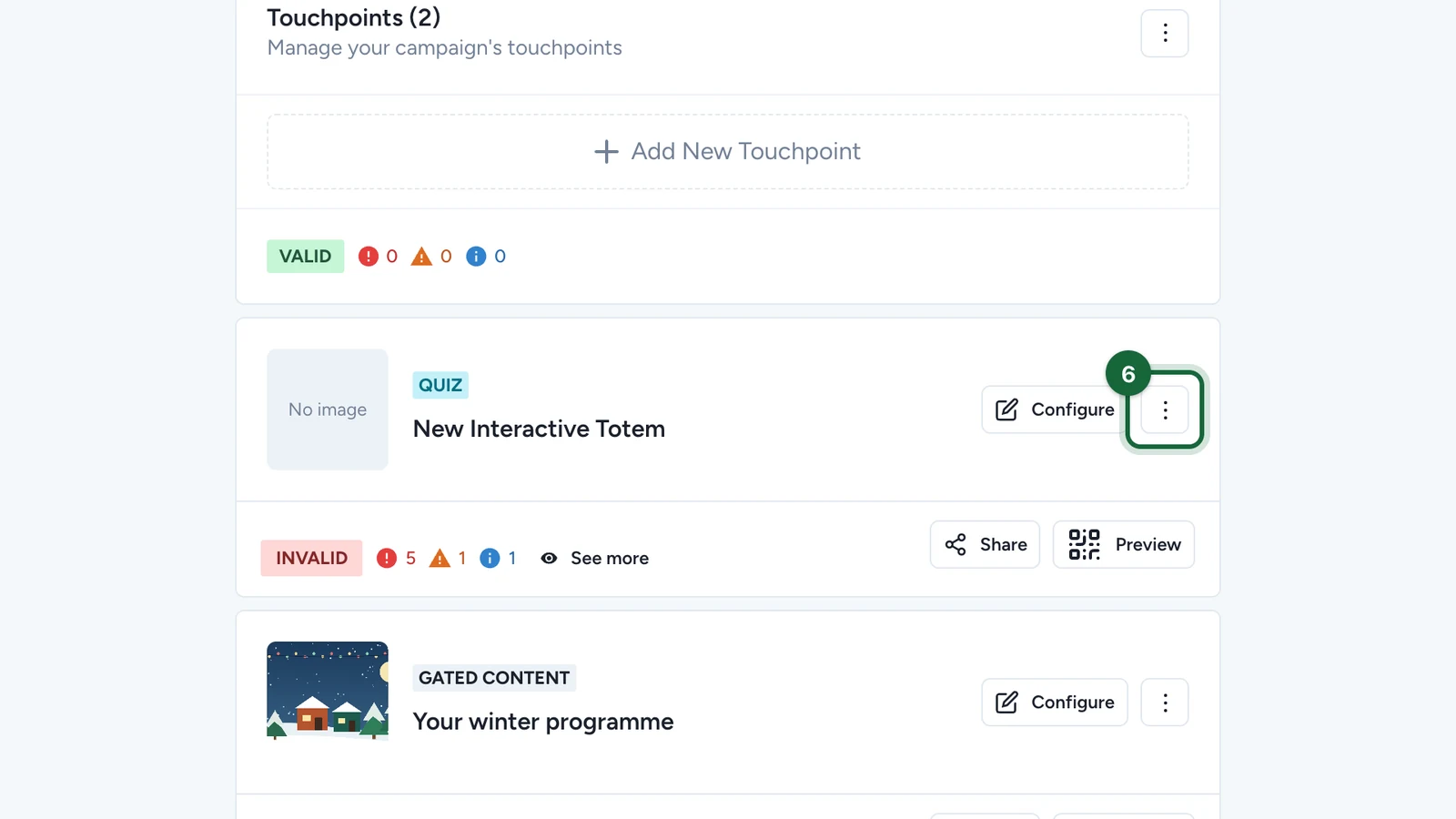Screen dimensions: 1456x819
Task: Click the QUIZ tag label
Action: [x=440, y=385]
